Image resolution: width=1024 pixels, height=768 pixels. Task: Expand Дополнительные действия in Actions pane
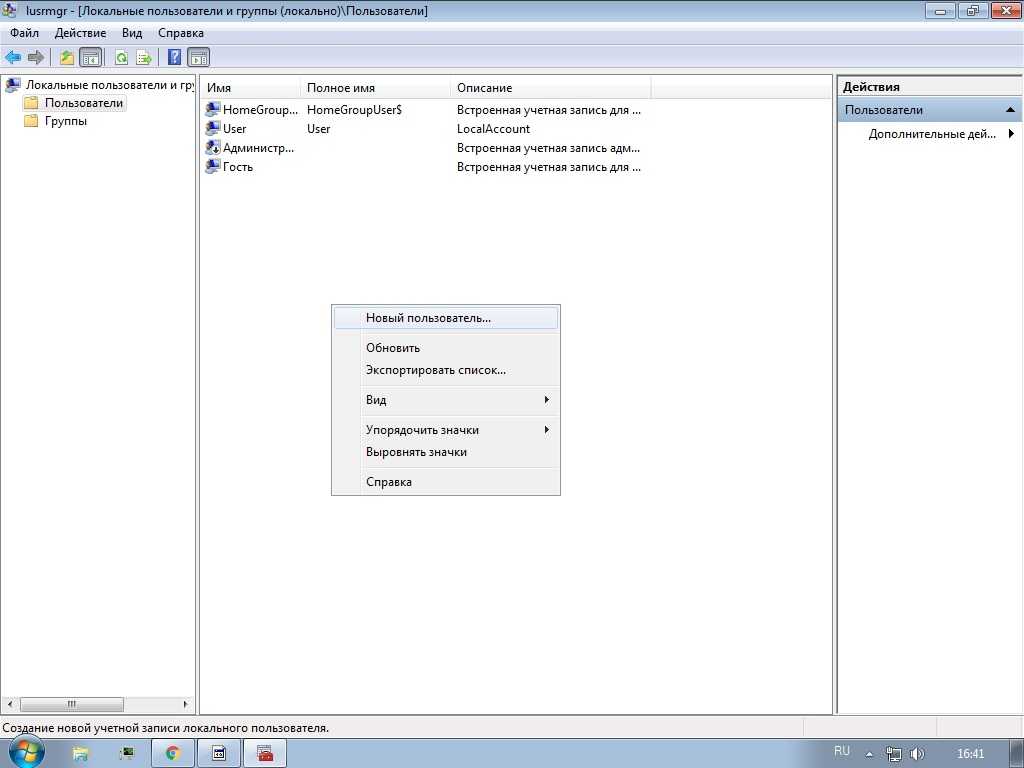point(932,134)
